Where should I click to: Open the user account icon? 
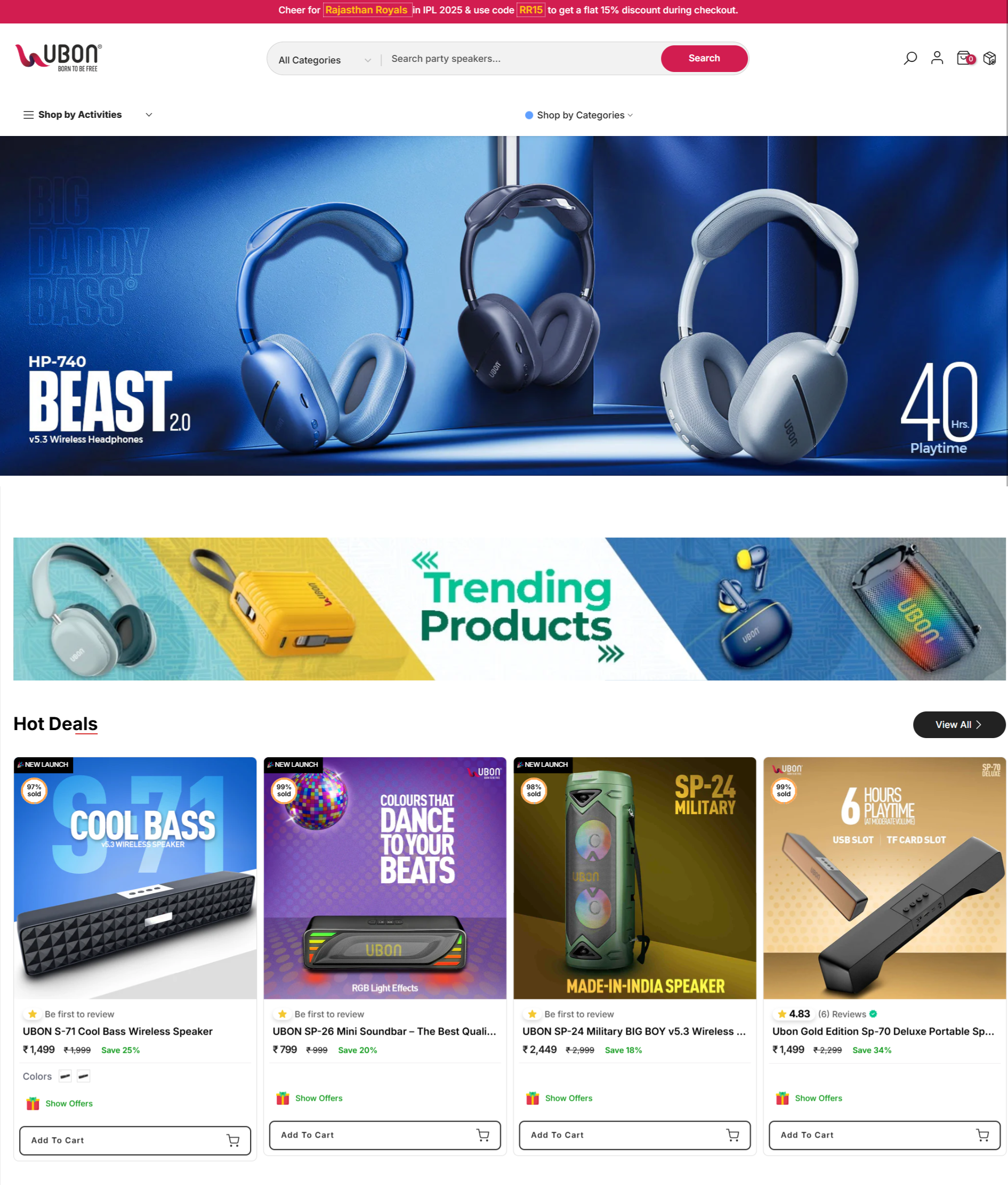click(x=937, y=58)
